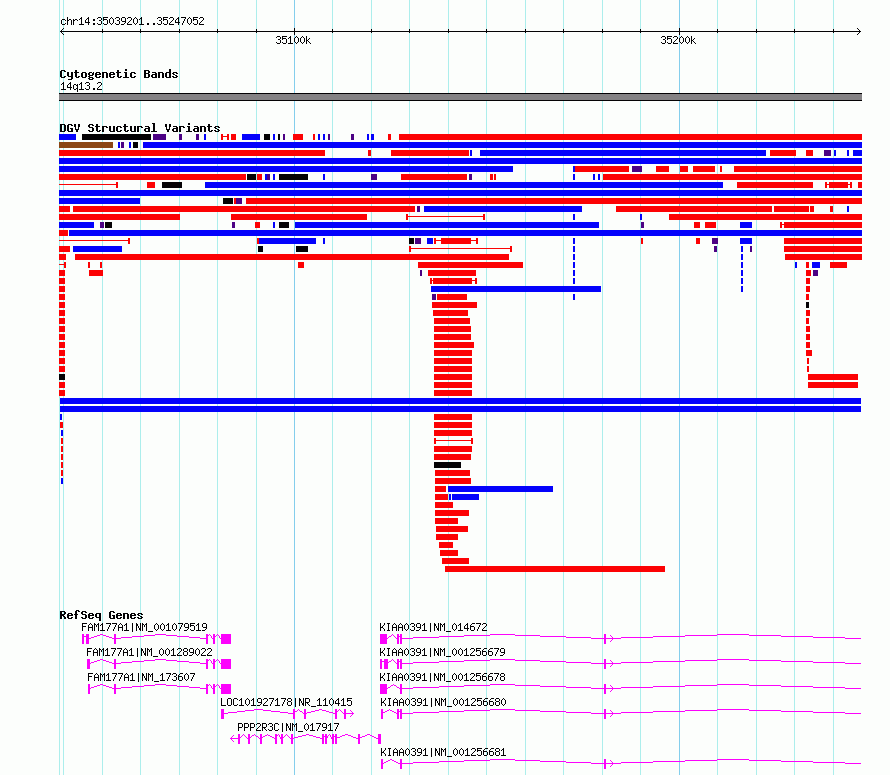
Task: Click the 14q13.2 band label
Action: (x=81, y=86)
